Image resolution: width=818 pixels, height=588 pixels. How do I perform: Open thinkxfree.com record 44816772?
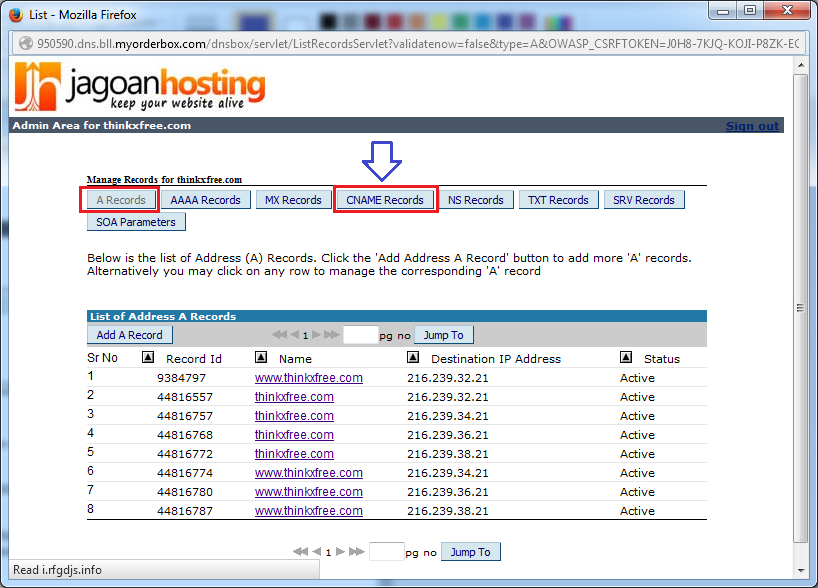tap(294, 454)
